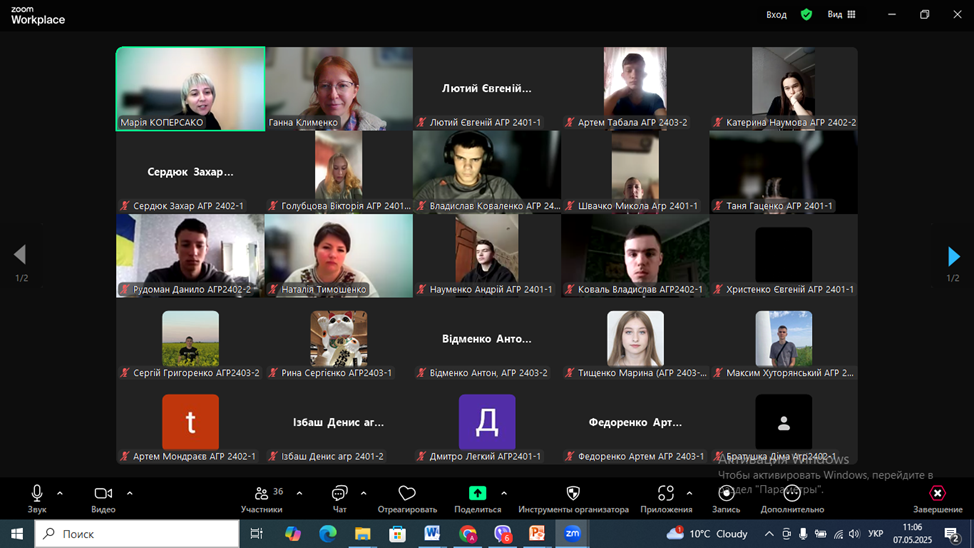The width and height of the screenshot is (974, 548).
Task: Open PowerPoint from the taskbar
Action: (537, 534)
